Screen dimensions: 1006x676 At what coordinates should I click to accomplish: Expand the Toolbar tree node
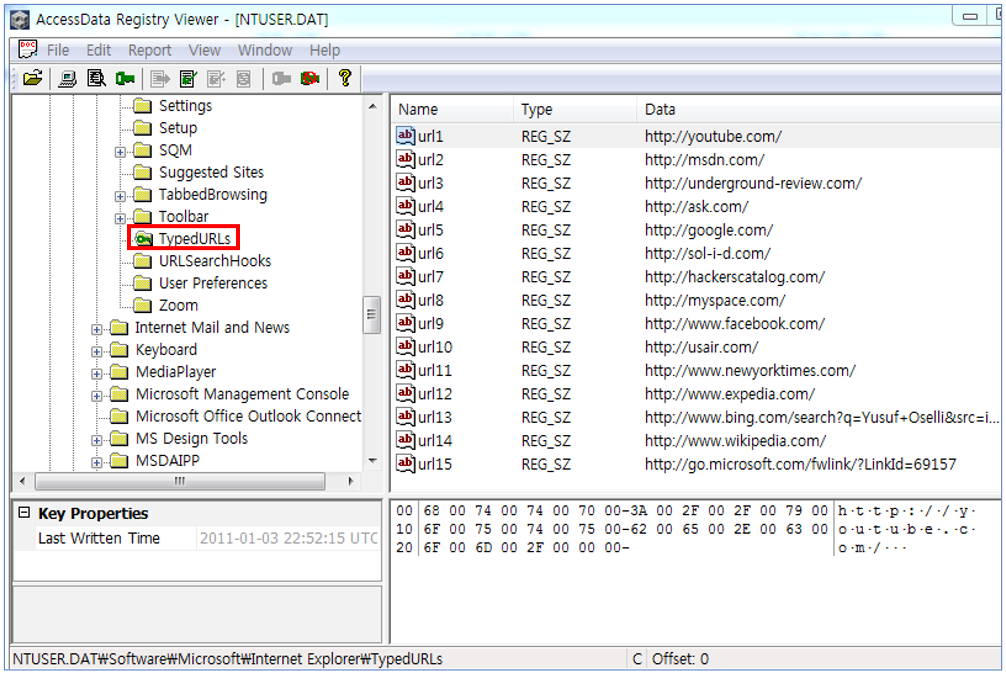(120, 219)
